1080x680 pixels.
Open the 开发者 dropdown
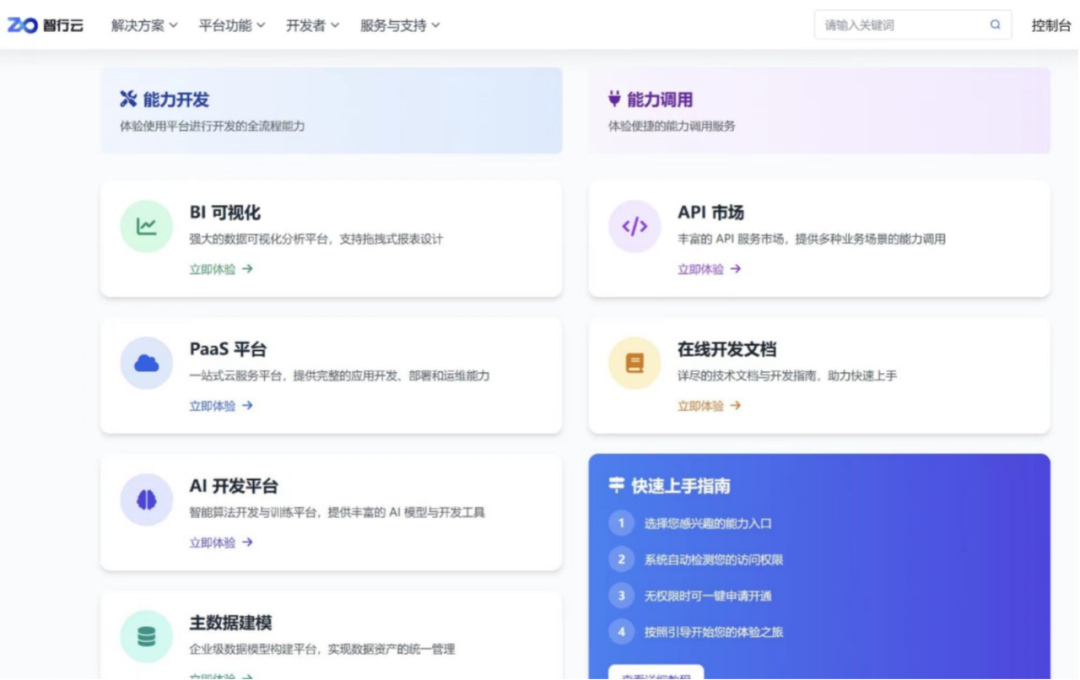pos(312,25)
